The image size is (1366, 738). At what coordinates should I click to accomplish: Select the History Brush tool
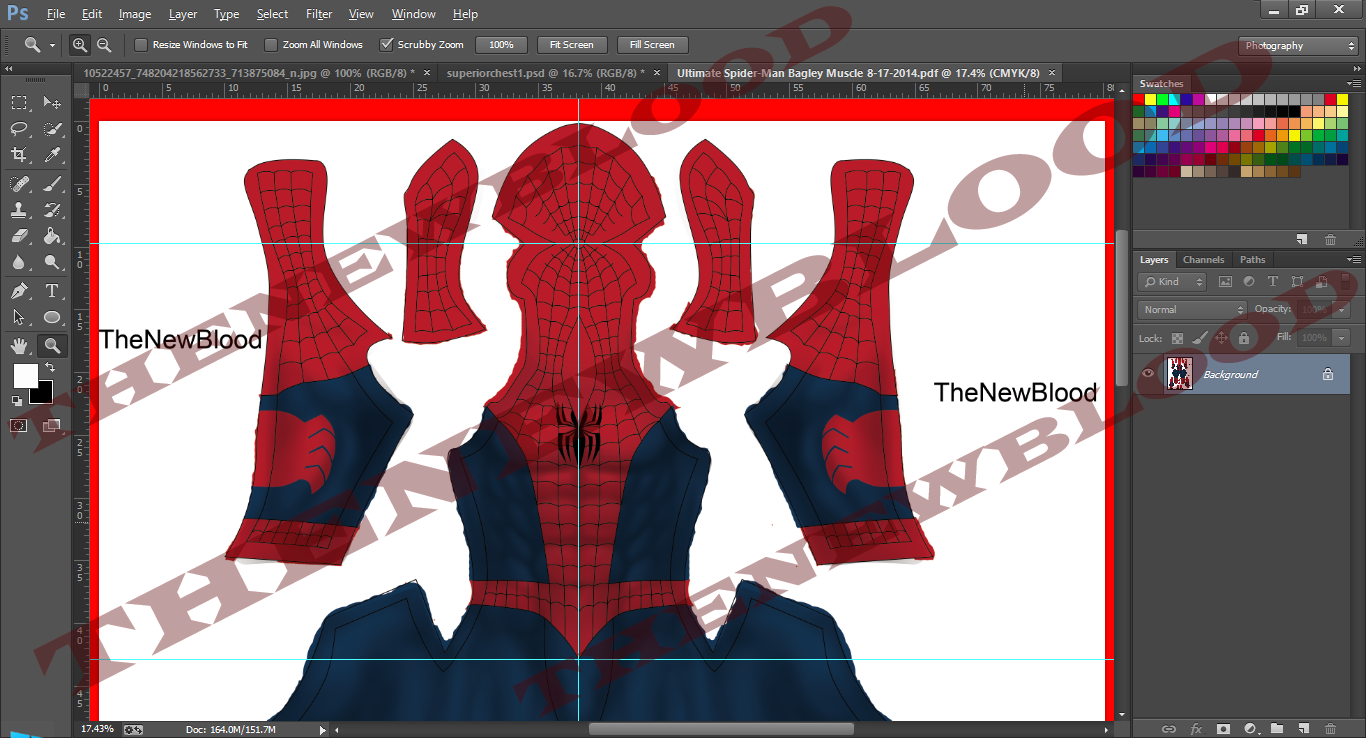[52, 210]
